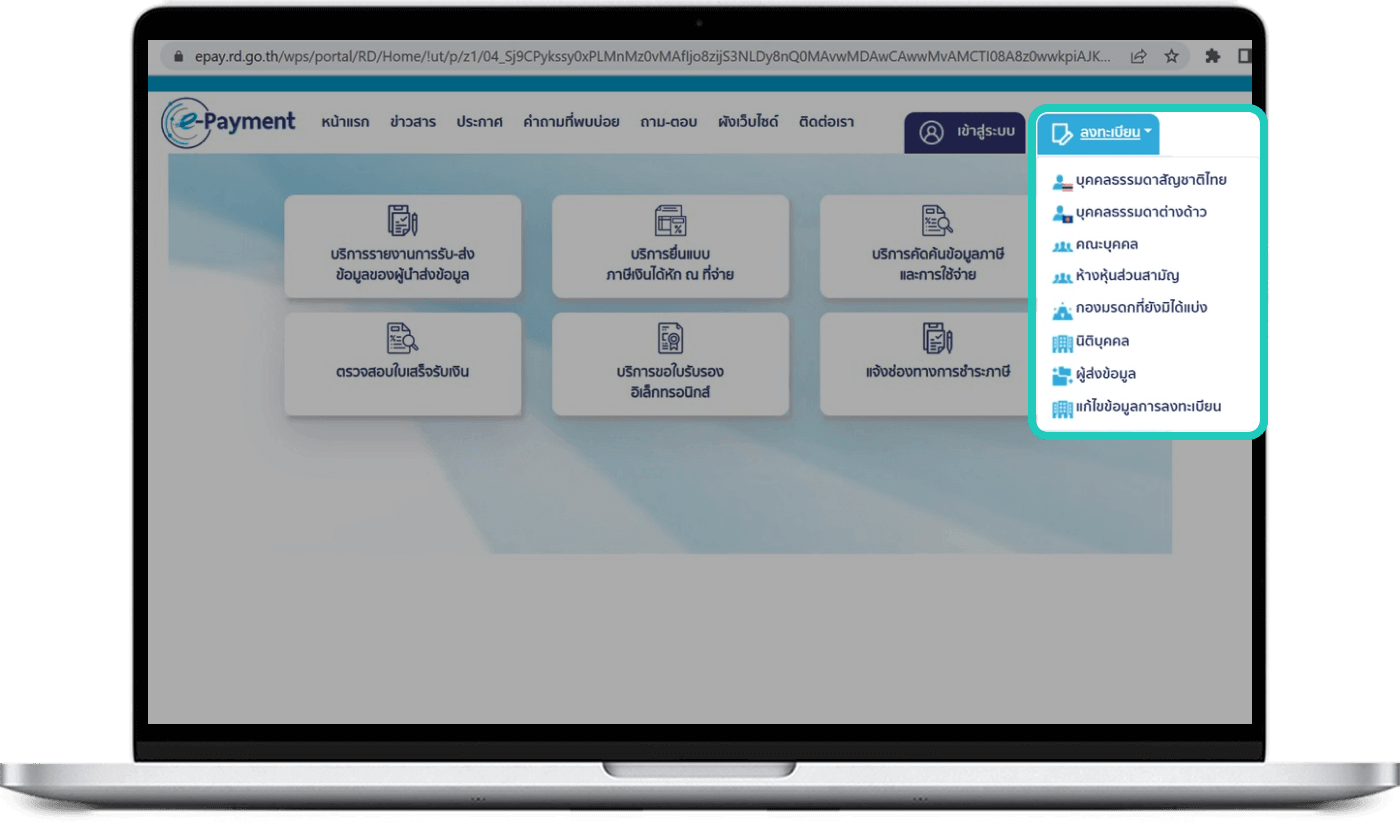Screen dimensions: 1400x832
Task: Click the Thai-flag person icon for บุคคลธรรมดาสัญชาติไทย
Action: [x=1062, y=182]
